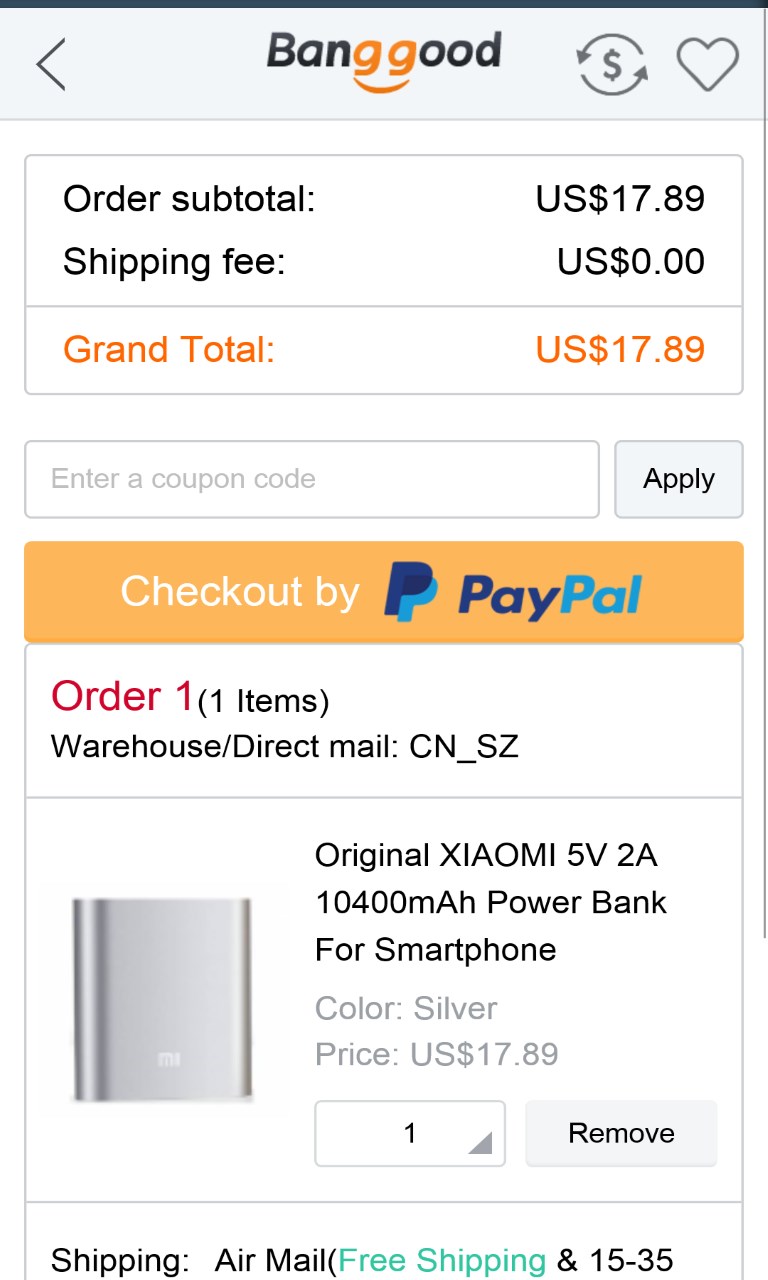This screenshot has height=1280, width=768.
Task: Open the quantity selector showing 1
Action: pos(409,1133)
